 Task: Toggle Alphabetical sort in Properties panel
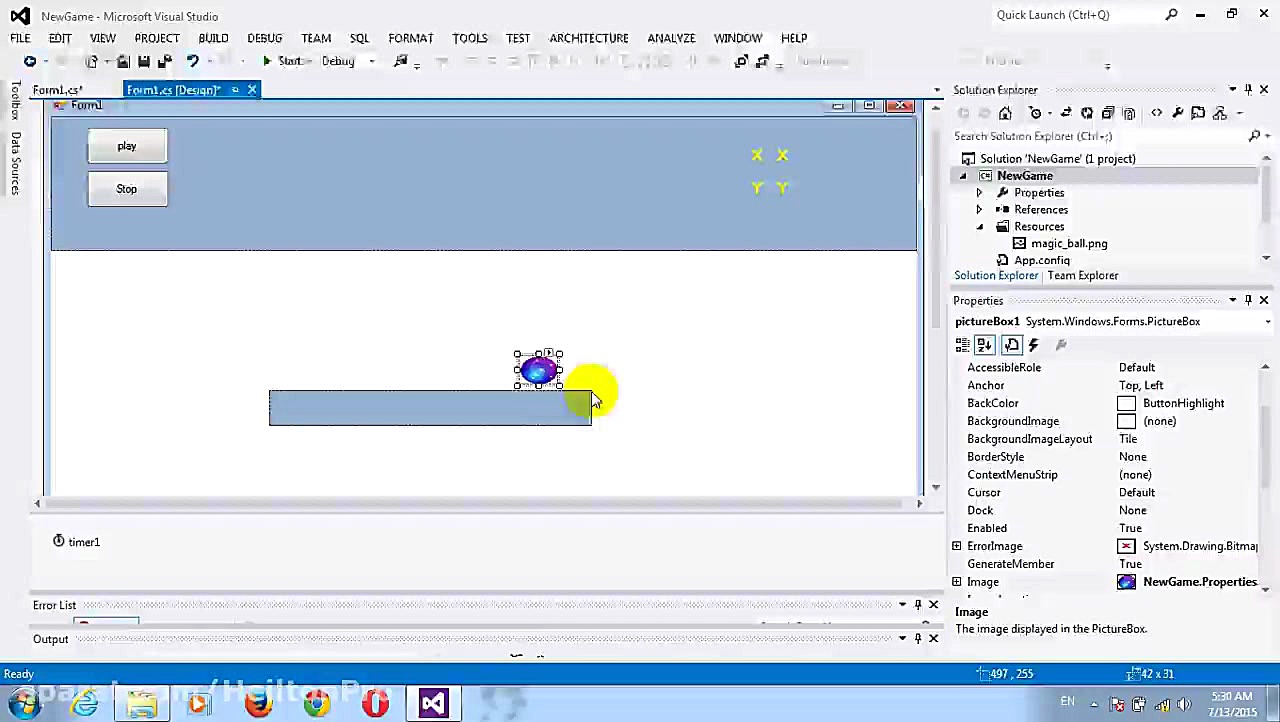pyautogui.click(x=984, y=345)
